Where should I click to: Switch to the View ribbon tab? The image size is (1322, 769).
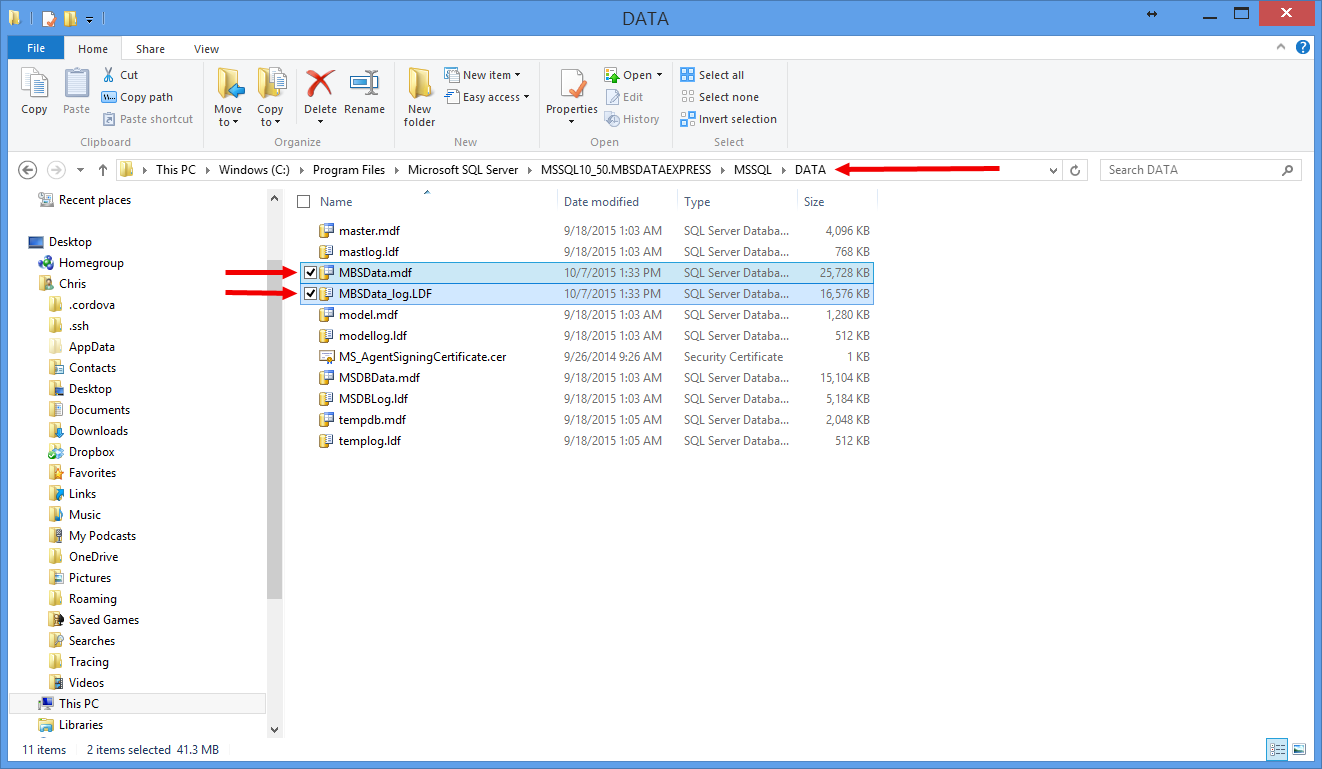coord(207,48)
